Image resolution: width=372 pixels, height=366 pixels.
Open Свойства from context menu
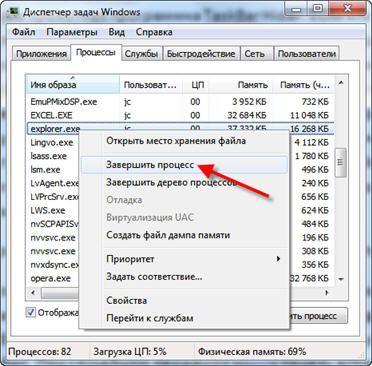184,300
